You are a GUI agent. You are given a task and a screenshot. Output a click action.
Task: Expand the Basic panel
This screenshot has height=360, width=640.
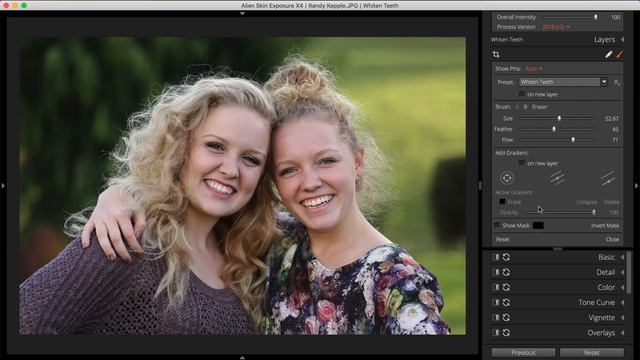pos(622,257)
